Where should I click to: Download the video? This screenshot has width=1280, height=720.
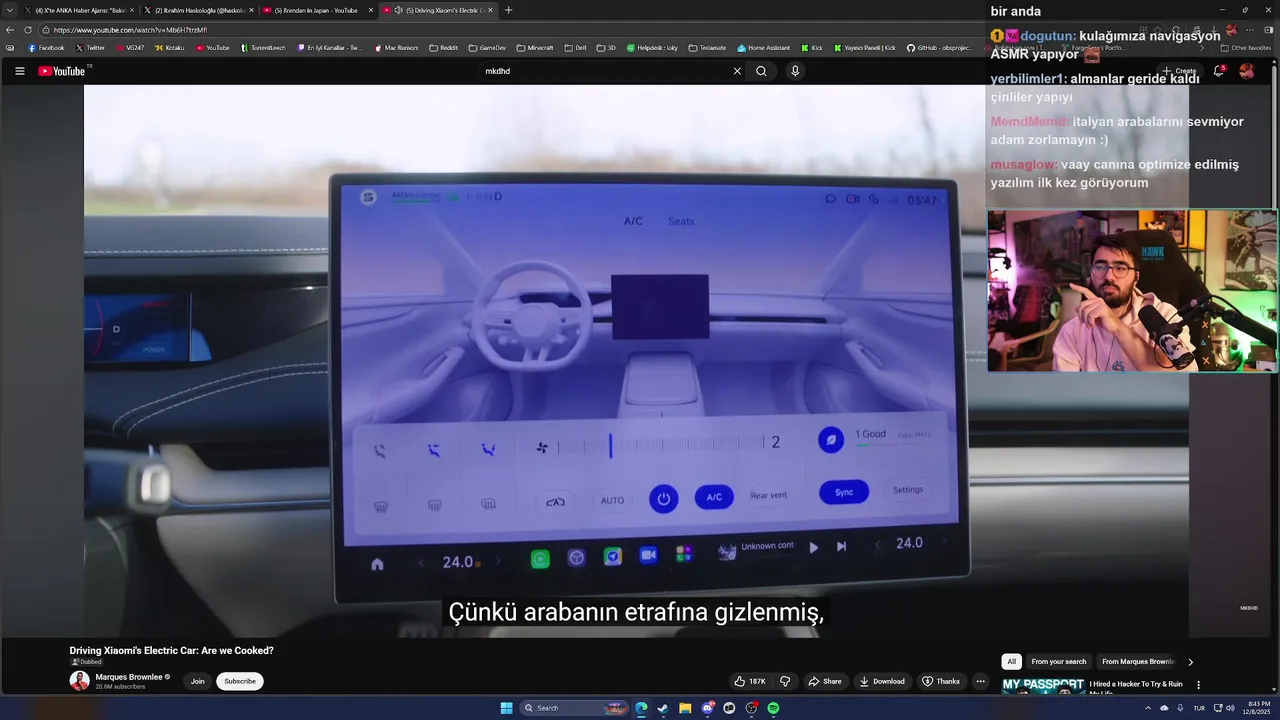[x=882, y=681]
